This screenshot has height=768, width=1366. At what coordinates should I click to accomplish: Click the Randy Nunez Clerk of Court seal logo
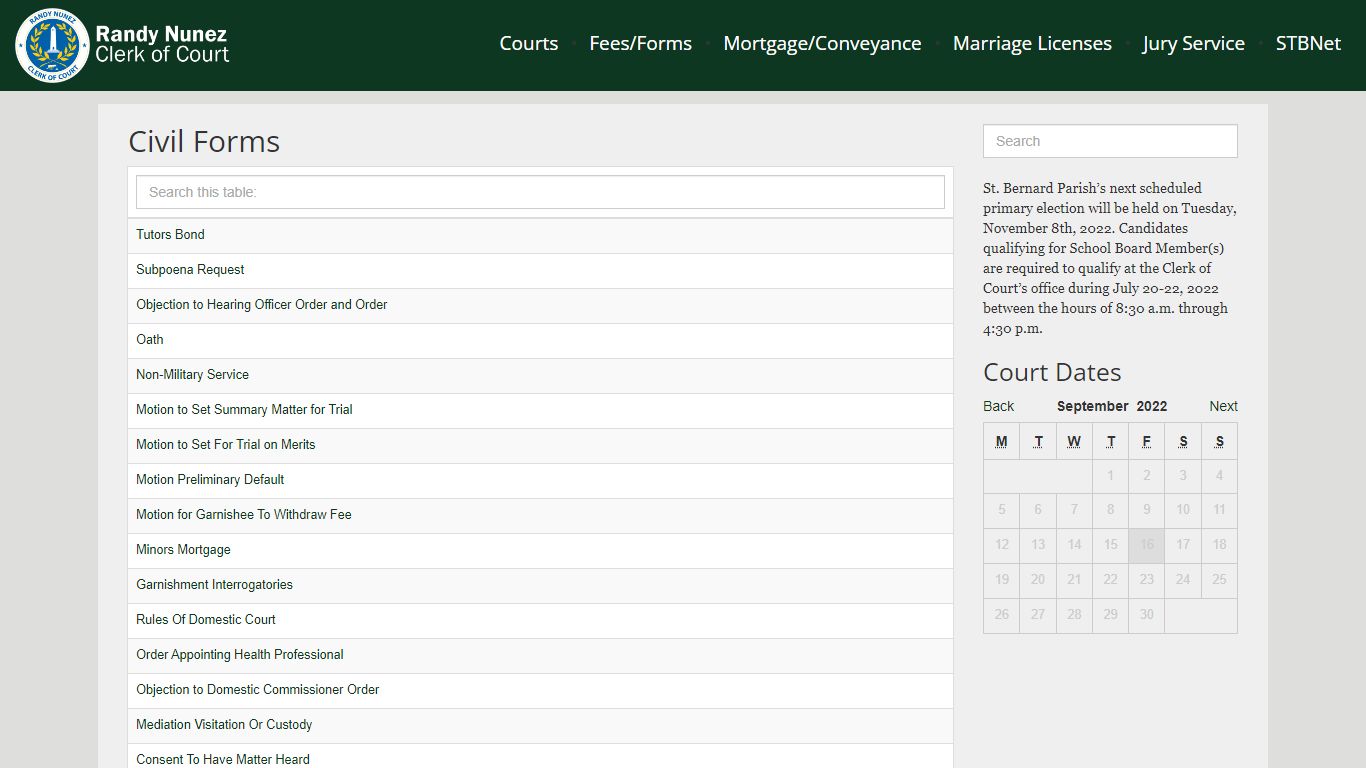(52, 45)
